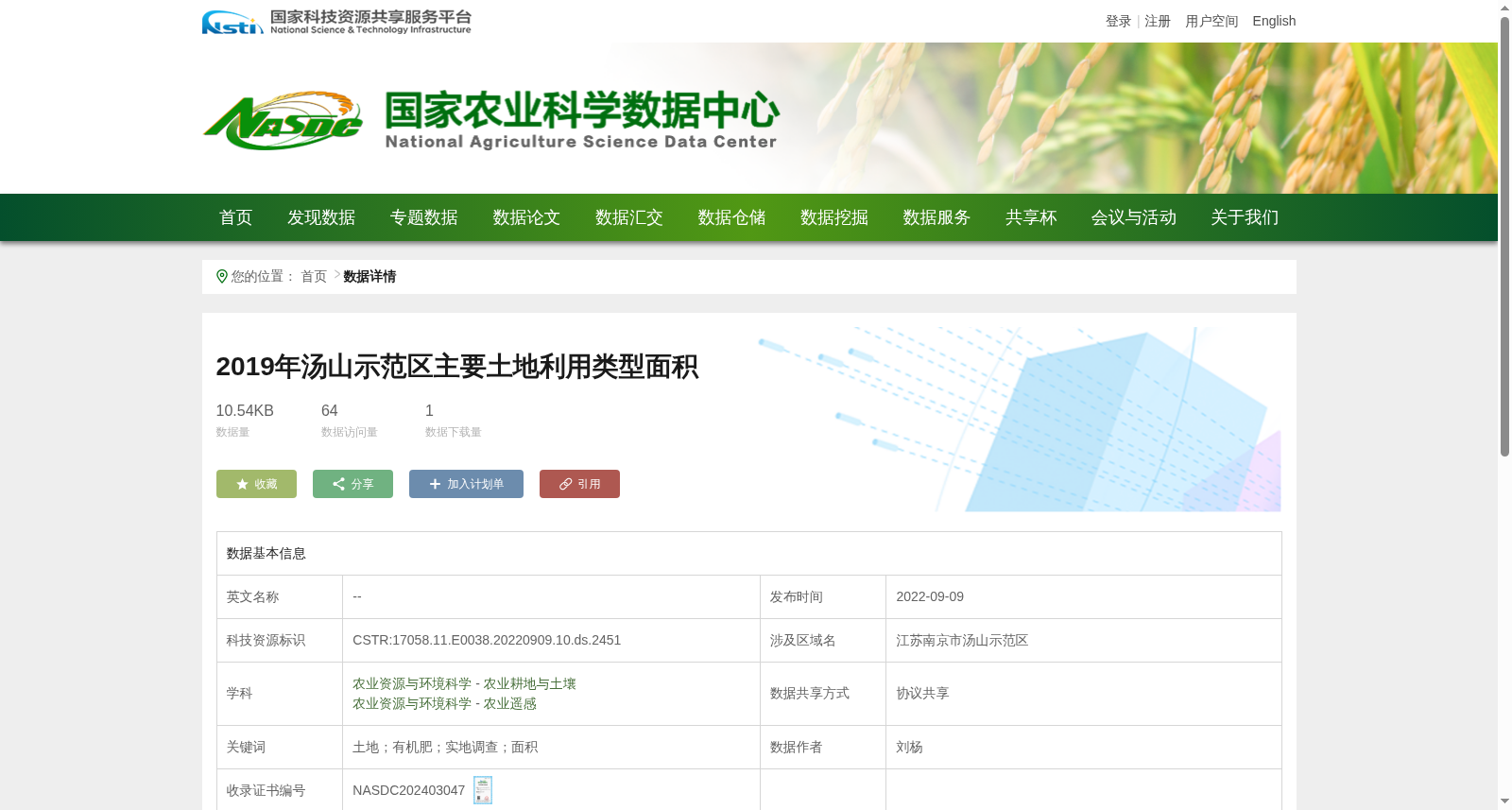The image size is (1512, 810).
Task: Open the 用户空间 link
Action: (x=1211, y=21)
